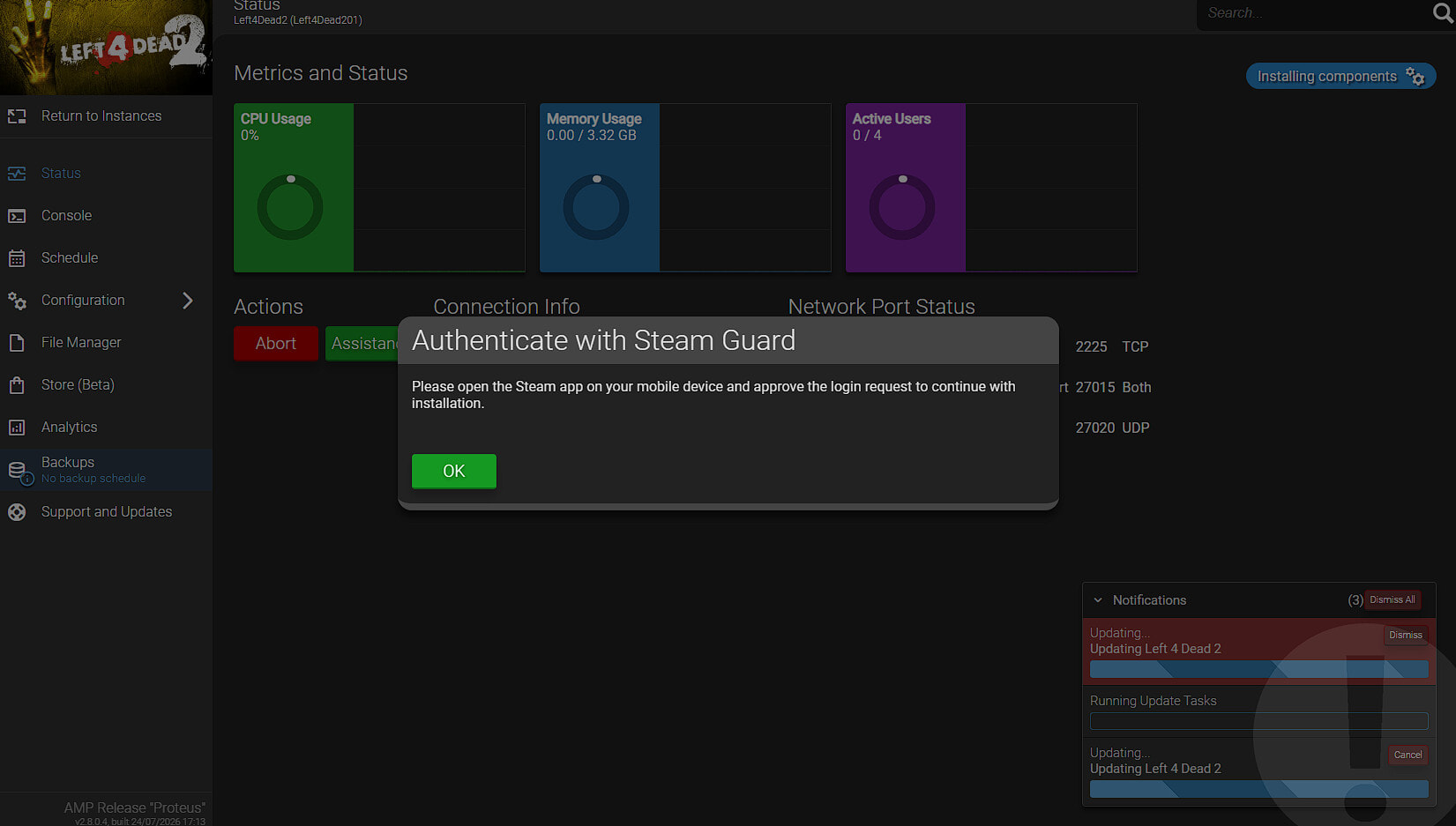Open the Console page
Viewport: 1456px width, 826px height.
(66, 216)
